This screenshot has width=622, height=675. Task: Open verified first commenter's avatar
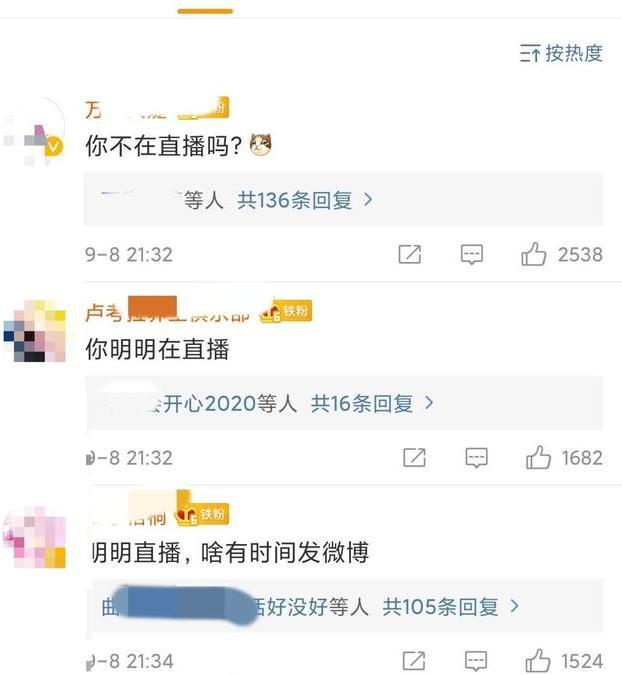34,131
